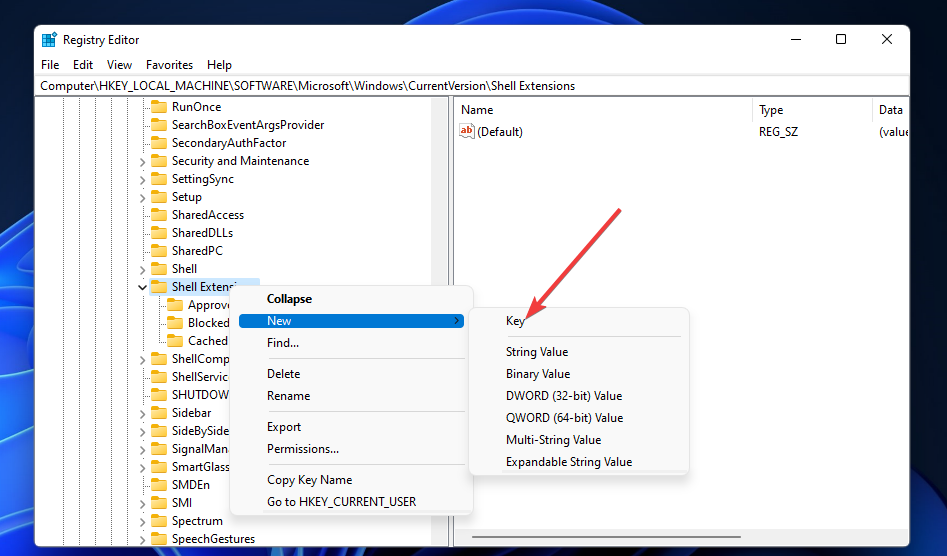Click the registry path address bar
Screen dimensions: 947x556
coord(472,86)
